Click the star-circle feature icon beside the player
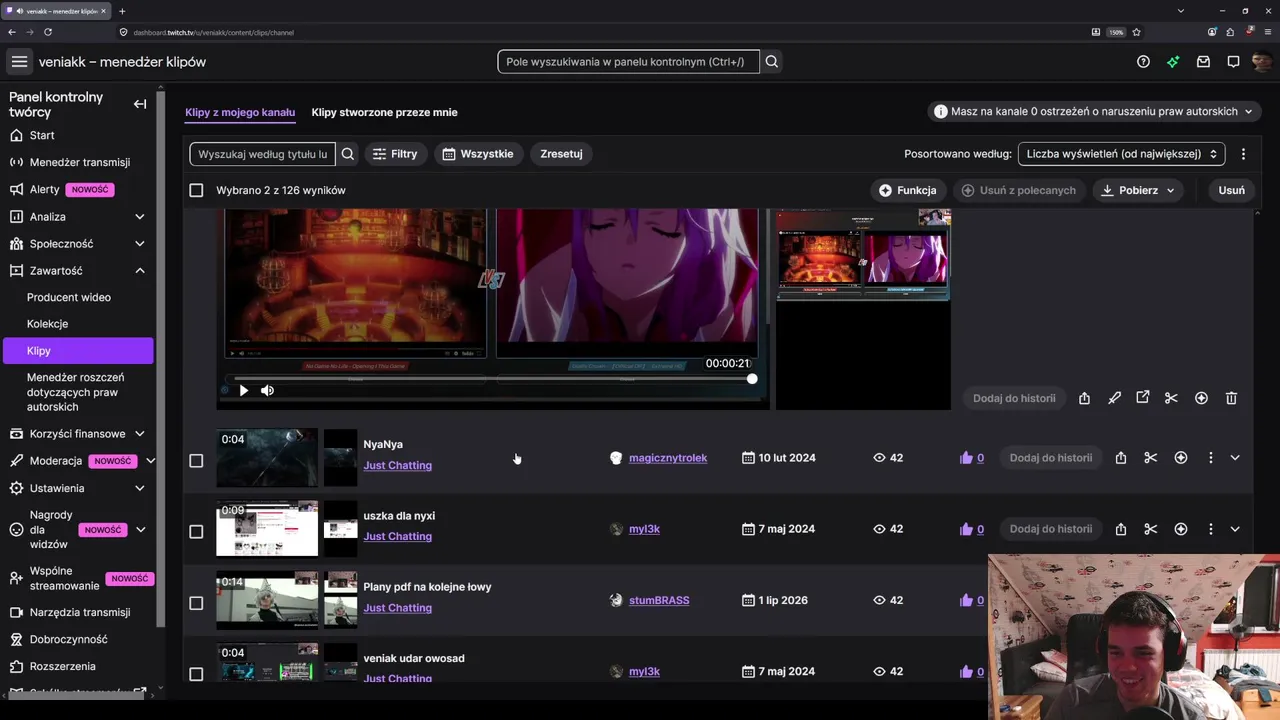Image resolution: width=1280 pixels, height=720 pixels. 1201,398
